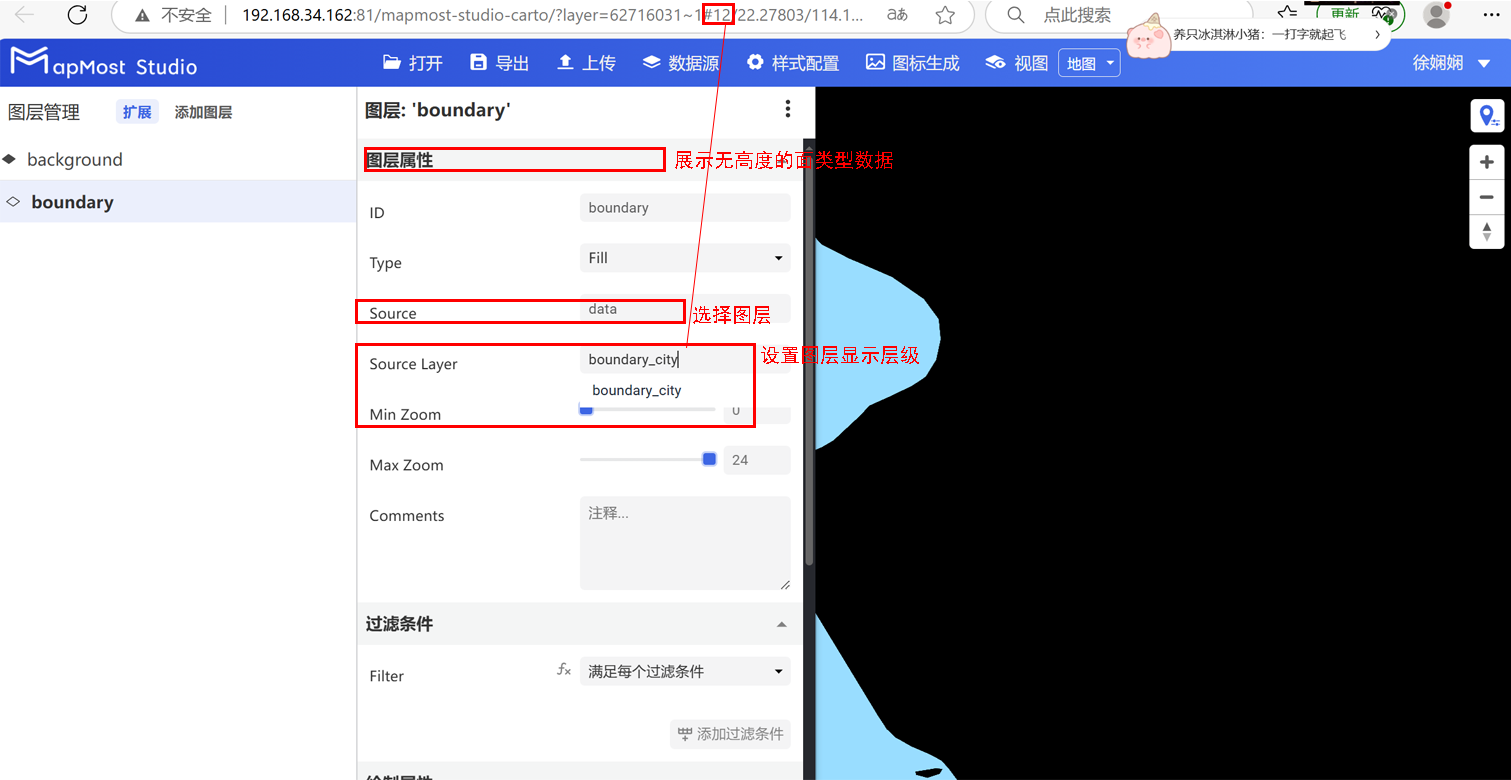Click the fx expression icon beside Filter
1511x780 pixels.
click(564, 669)
